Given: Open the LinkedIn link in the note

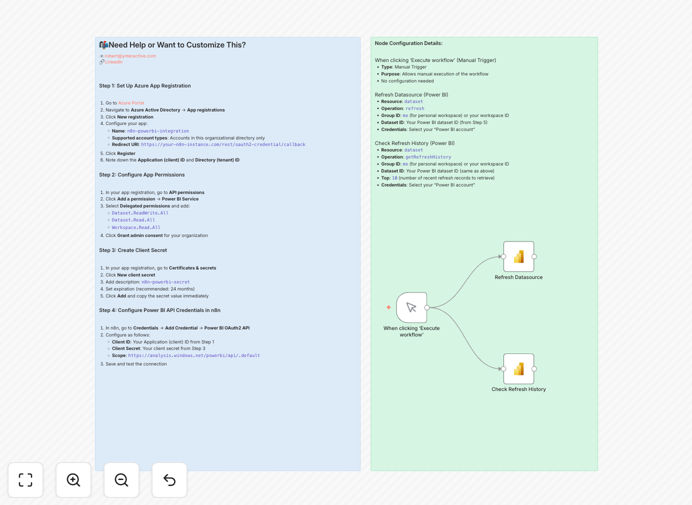Looking at the screenshot, I should click(x=113, y=62).
